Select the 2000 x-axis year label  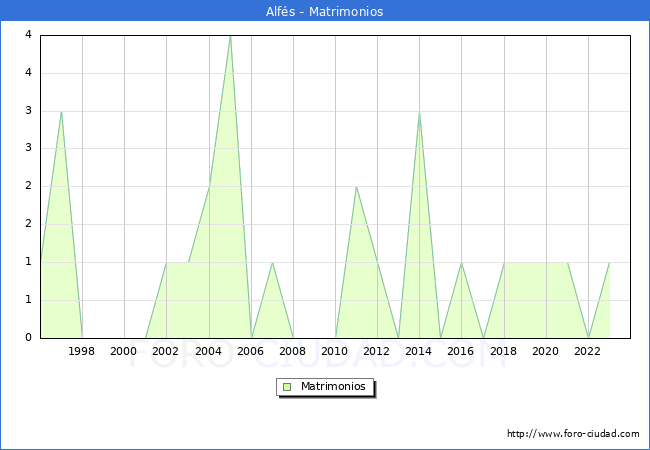[x=124, y=351]
